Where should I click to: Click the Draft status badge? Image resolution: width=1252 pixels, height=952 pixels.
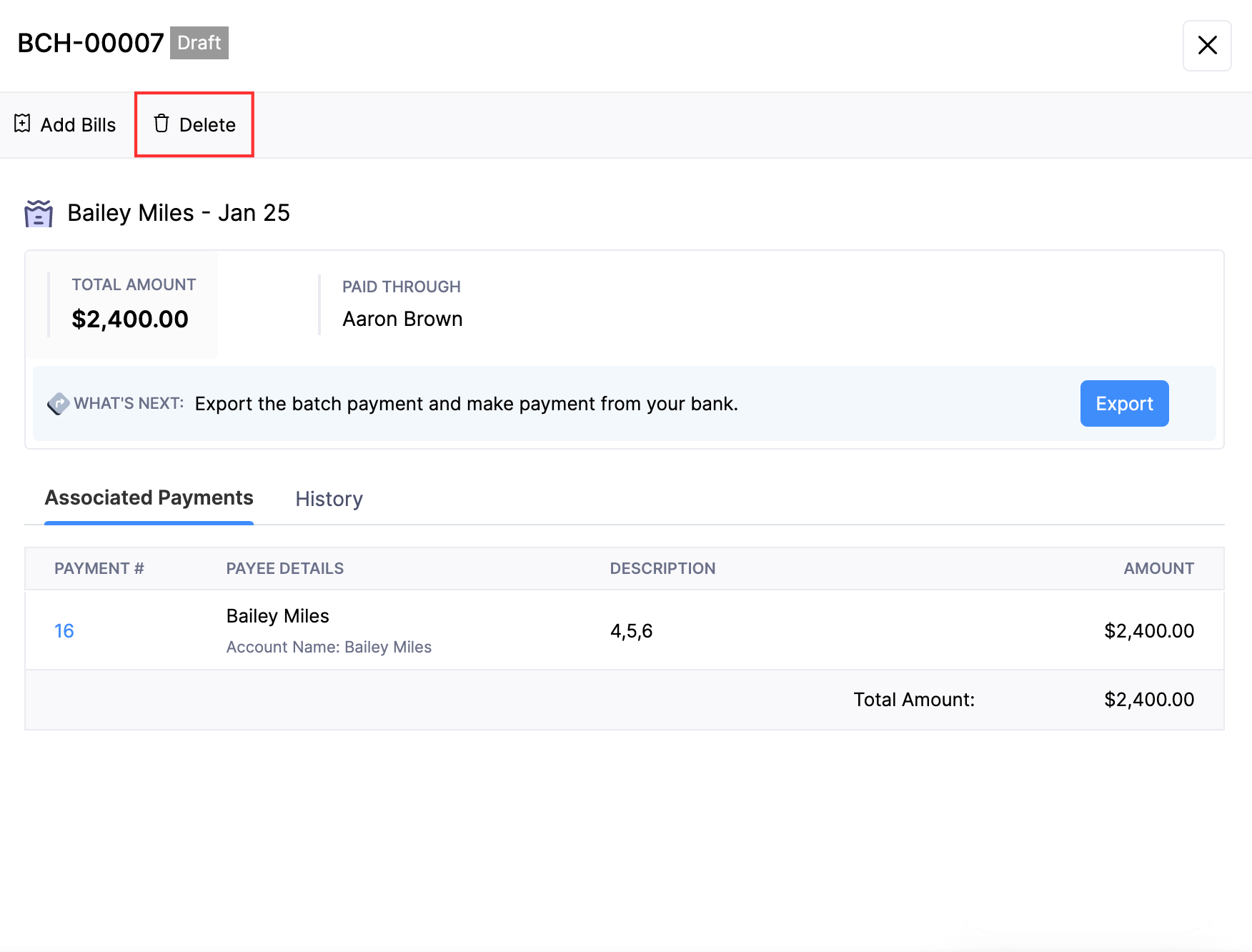(x=199, y=43)
